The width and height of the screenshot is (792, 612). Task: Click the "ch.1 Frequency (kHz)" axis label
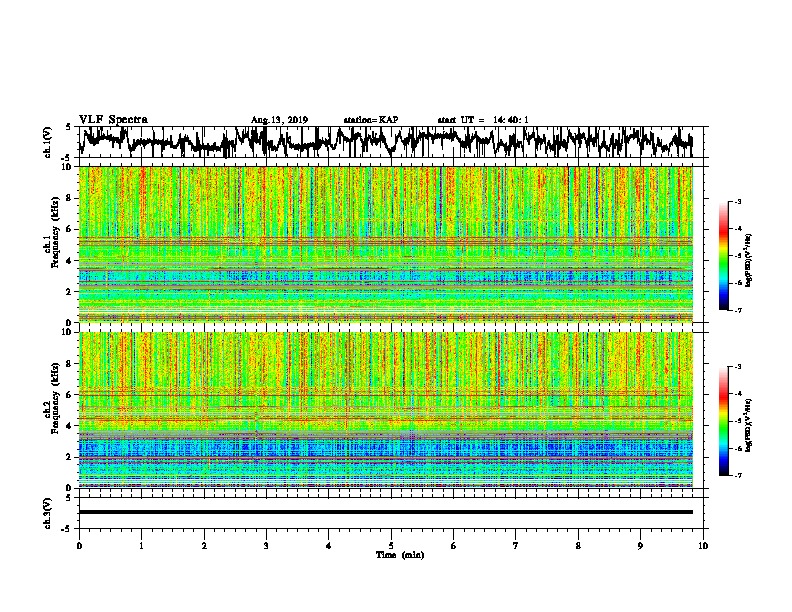coord(52,232)
